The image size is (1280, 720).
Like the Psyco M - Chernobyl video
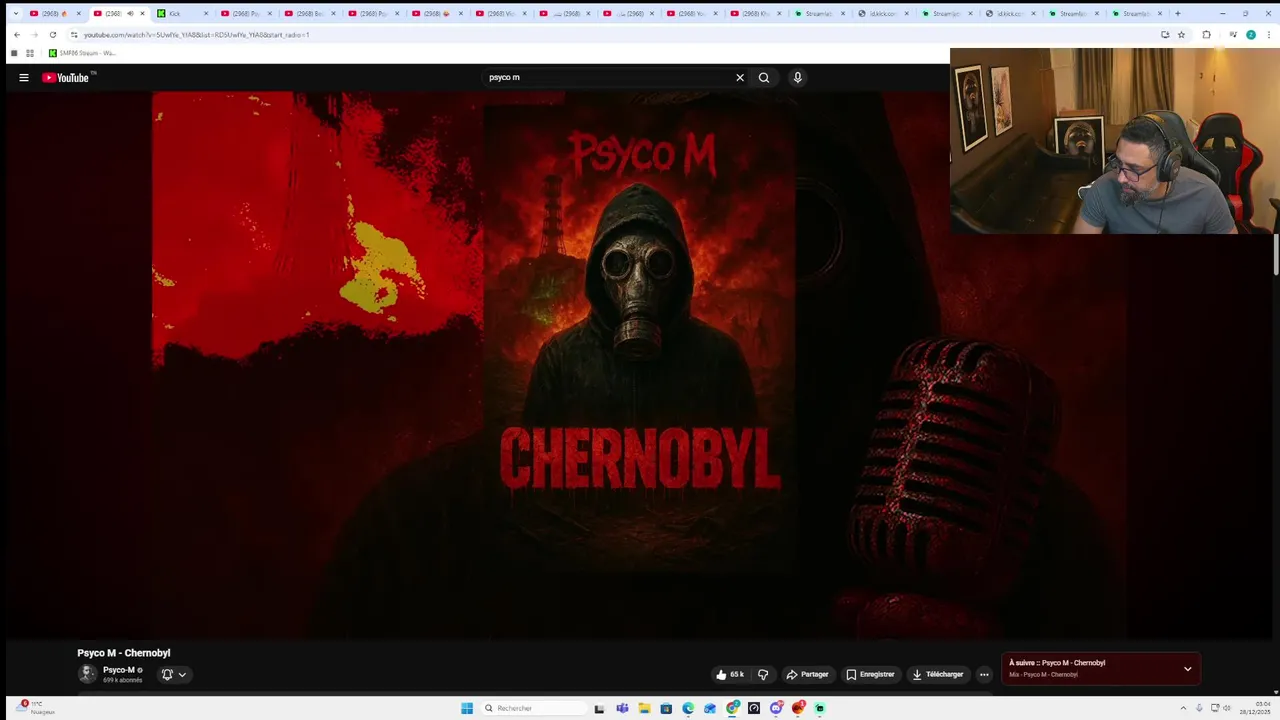coord(730,674)
